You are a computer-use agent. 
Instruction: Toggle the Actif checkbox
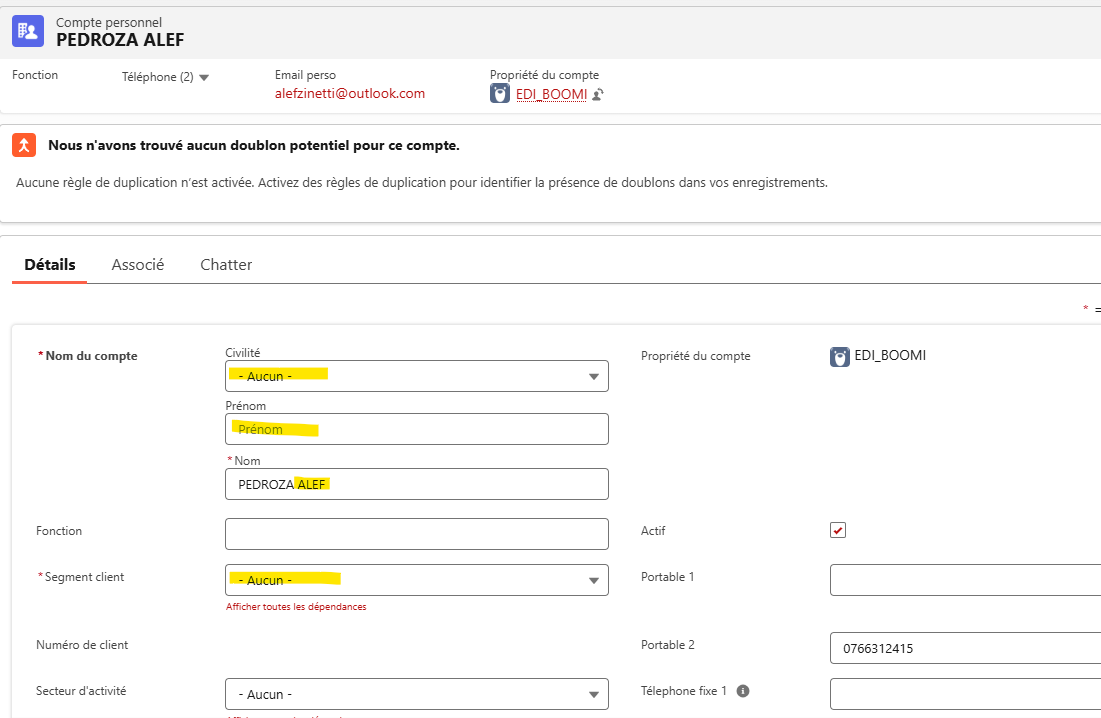(838, 530)
